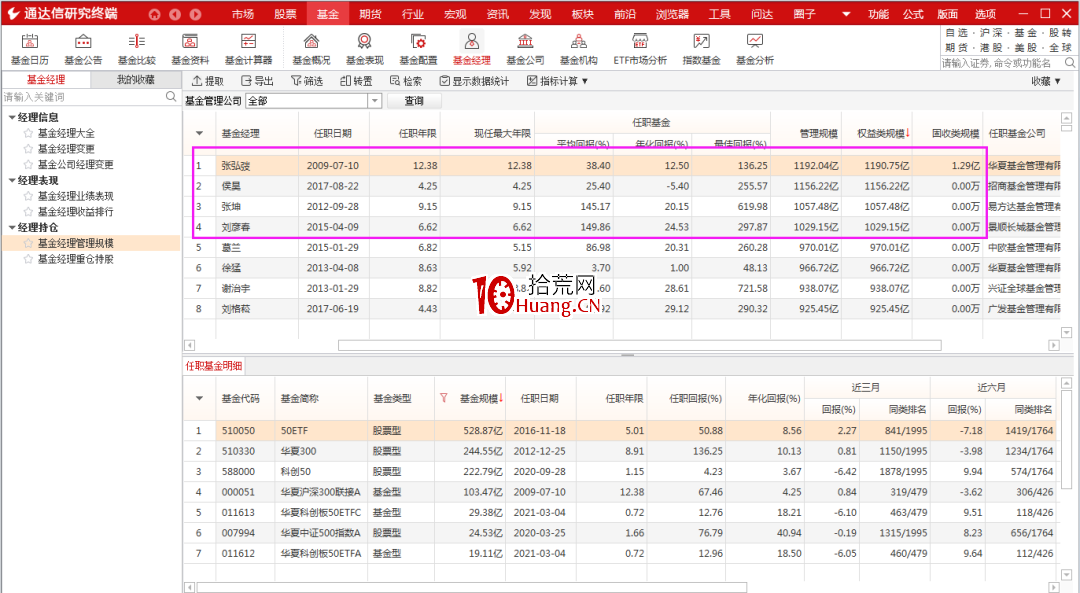Open column menu triangle beside 基金经理 header
The image size is (1080, 593).
(x=200, y=134)
